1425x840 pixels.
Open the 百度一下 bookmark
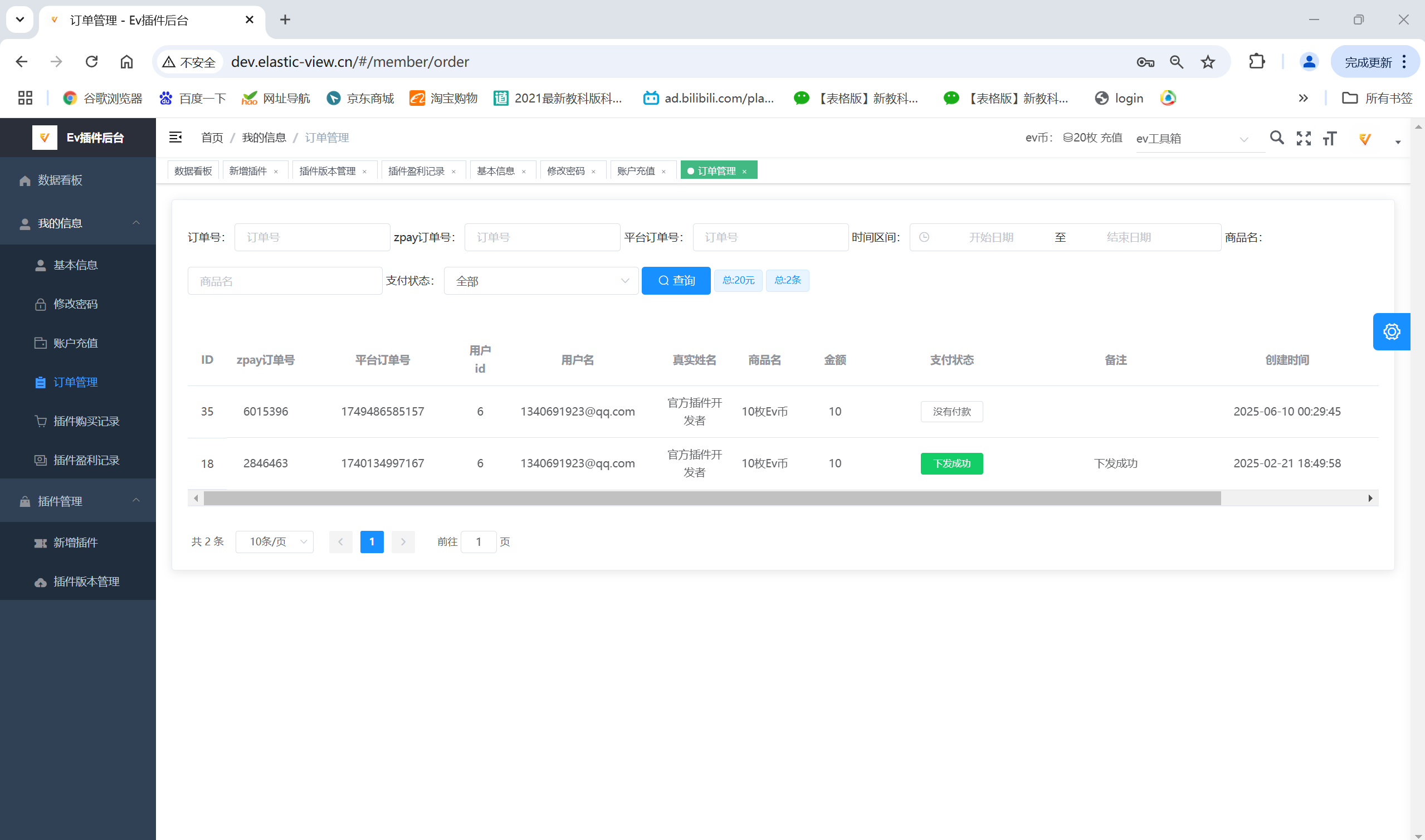[x=193, y=98]
